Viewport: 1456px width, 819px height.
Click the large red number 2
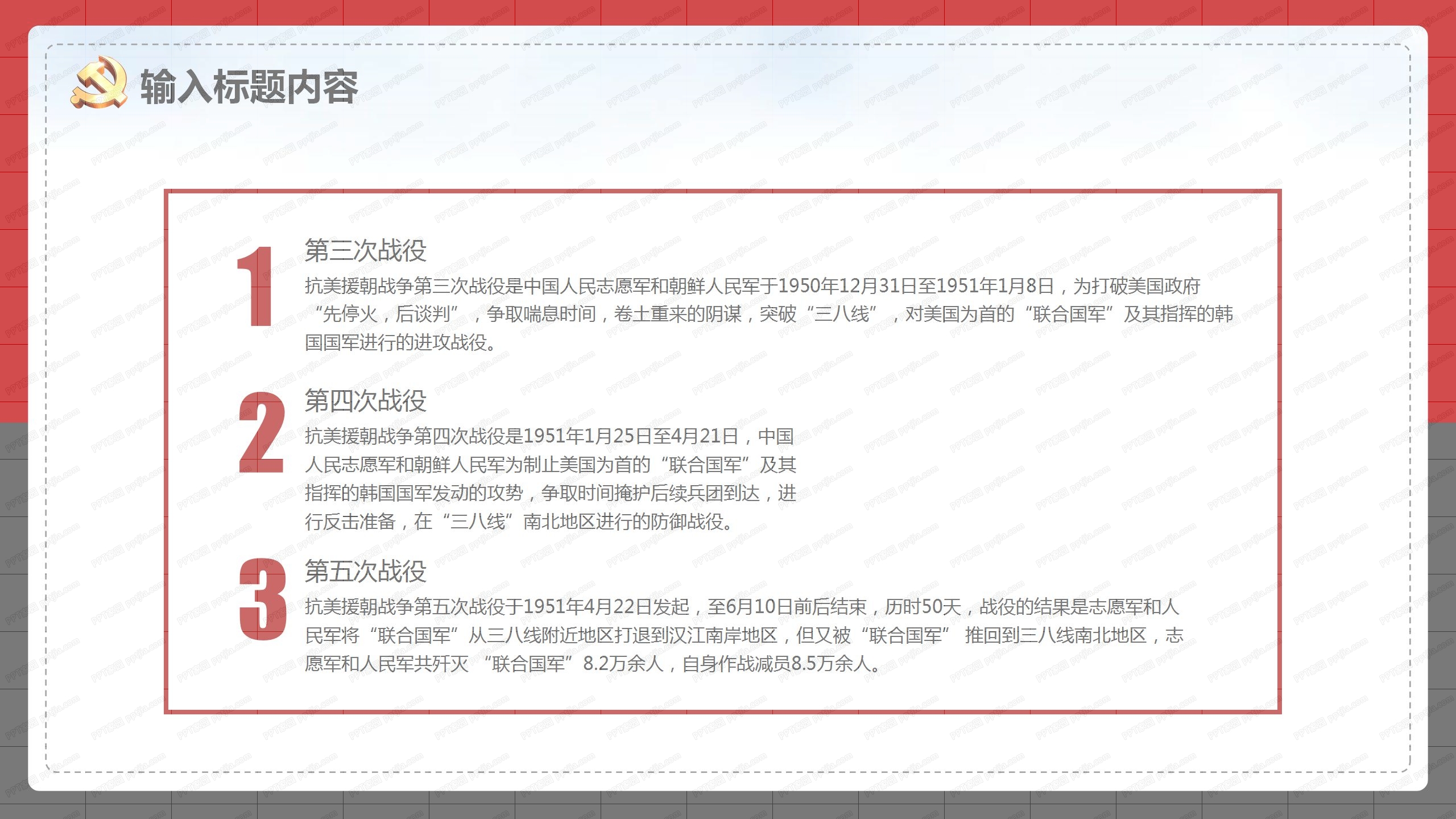click(261, 432)
